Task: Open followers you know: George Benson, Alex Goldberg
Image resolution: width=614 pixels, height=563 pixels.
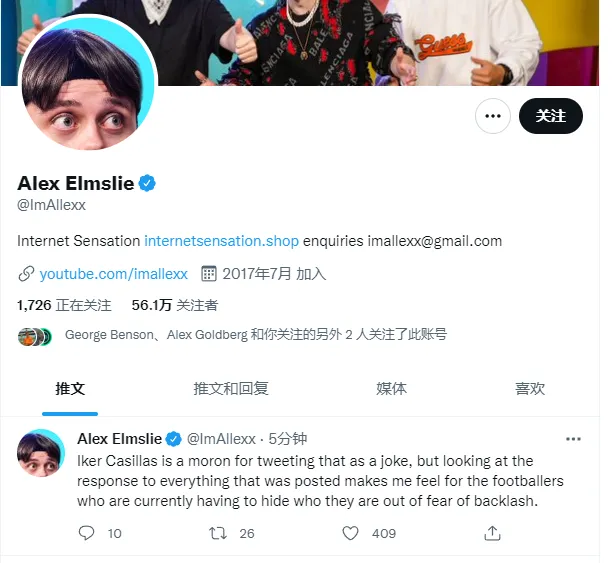Action: tap(256, 335)
